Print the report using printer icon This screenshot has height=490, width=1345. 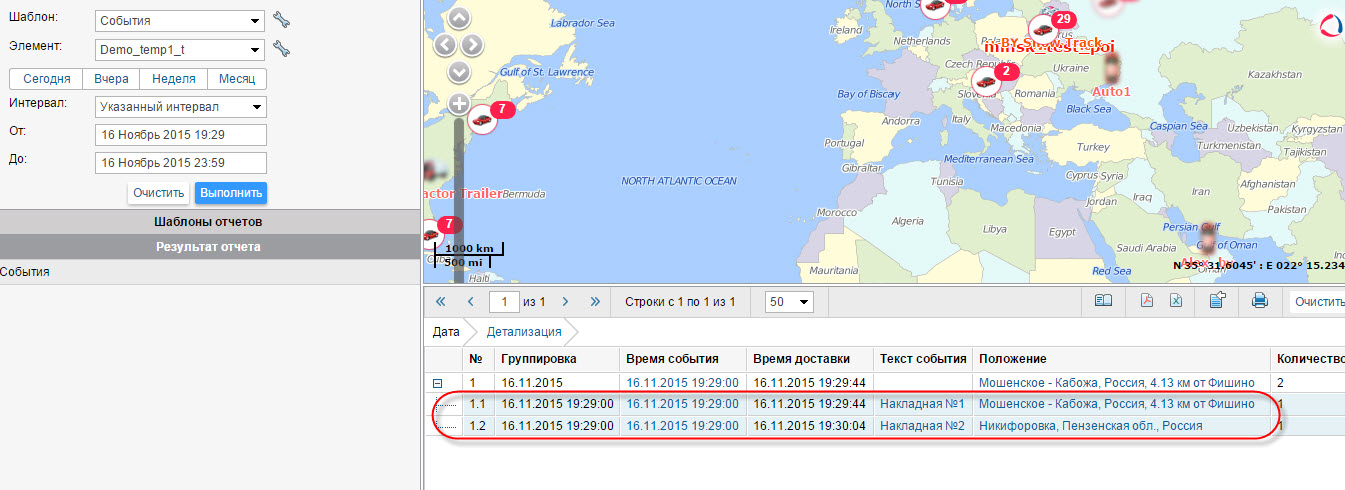[x=1260, y=301]
